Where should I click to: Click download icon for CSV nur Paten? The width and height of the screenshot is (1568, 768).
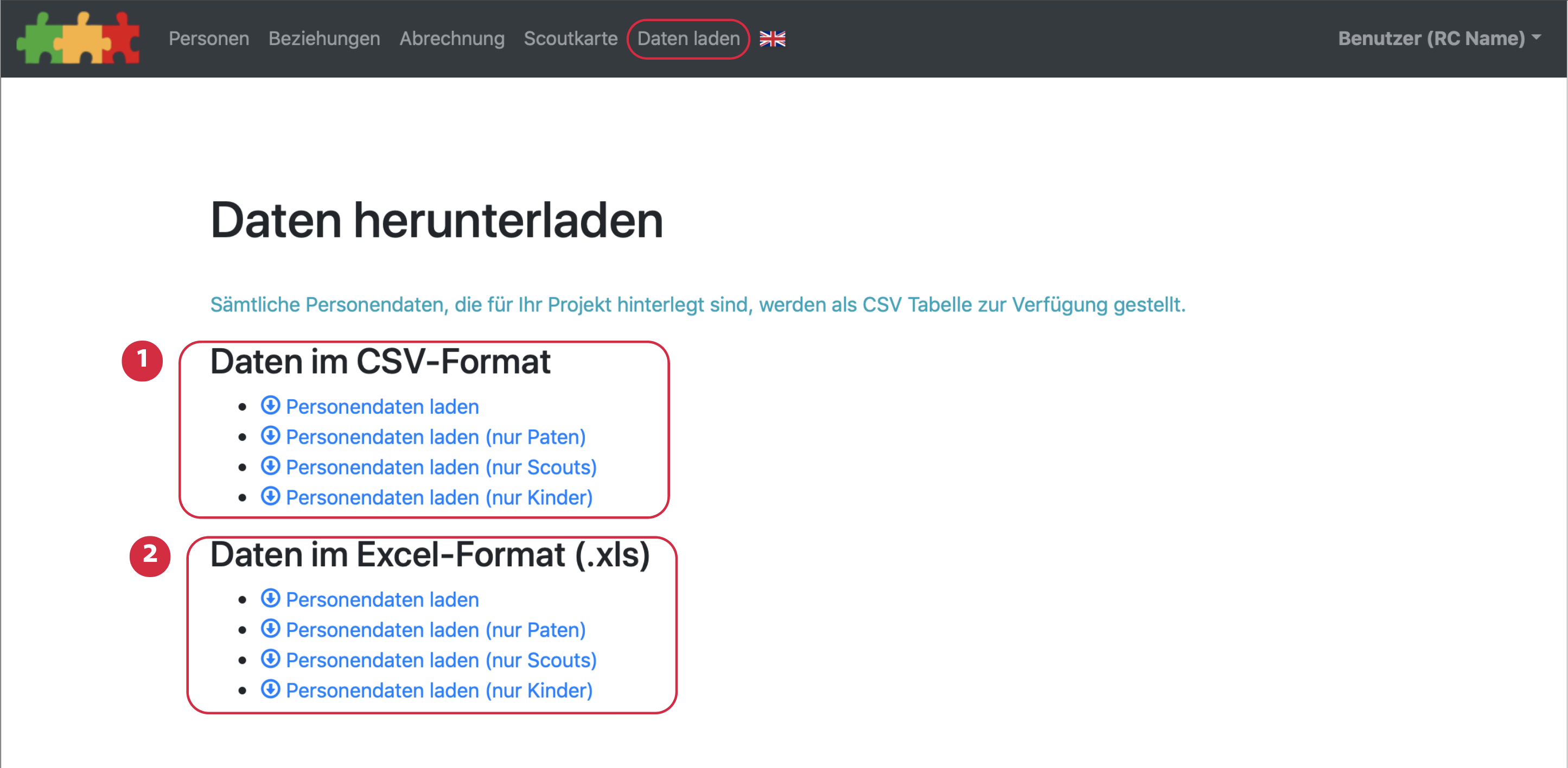[x=270, y=436]
